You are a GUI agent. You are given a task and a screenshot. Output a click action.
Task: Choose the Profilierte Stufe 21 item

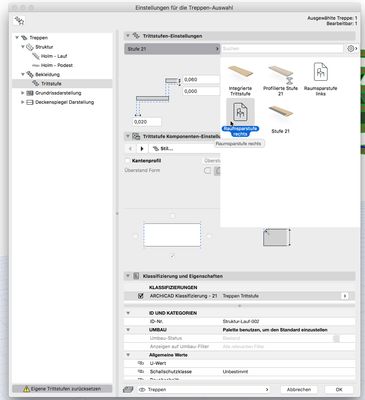(280, 74)
